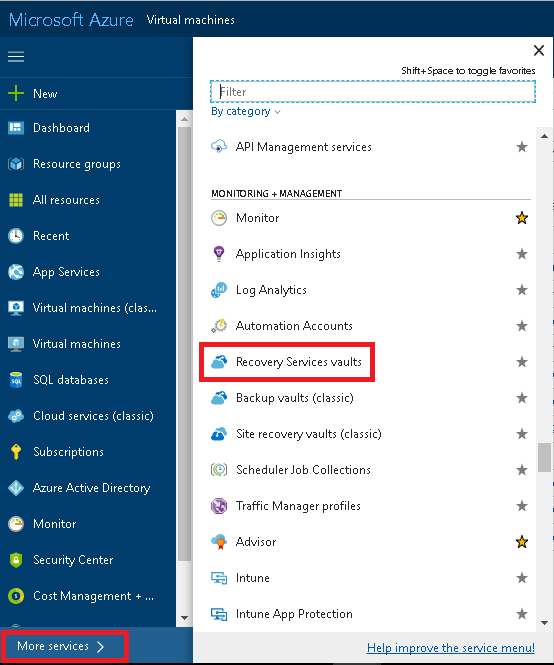Unfavorite Advisor with its gold star
The width and height of the screenshot is (554, 665).
click(522, 542)
